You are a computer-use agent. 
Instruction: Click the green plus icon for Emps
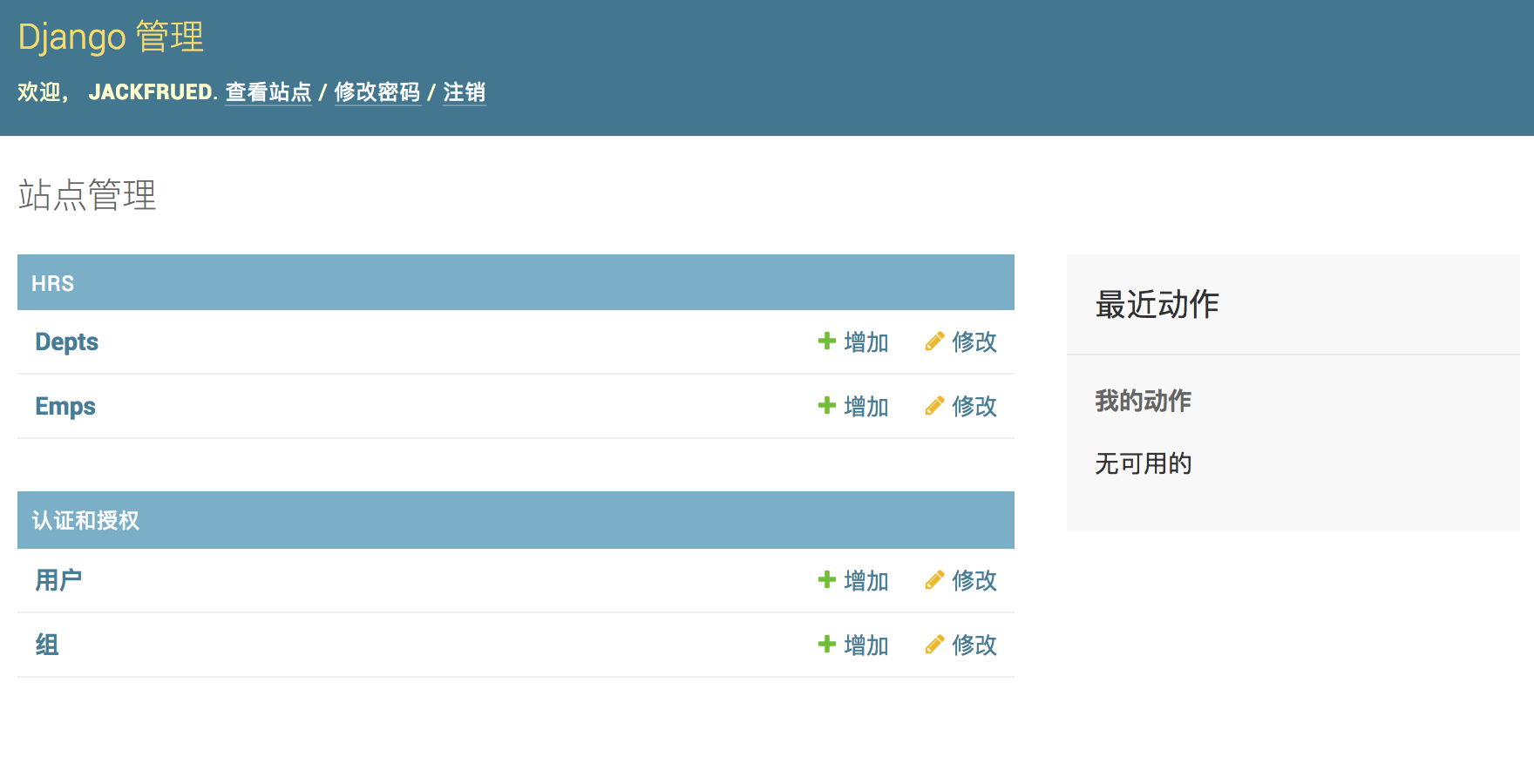[x=826, y=405]
